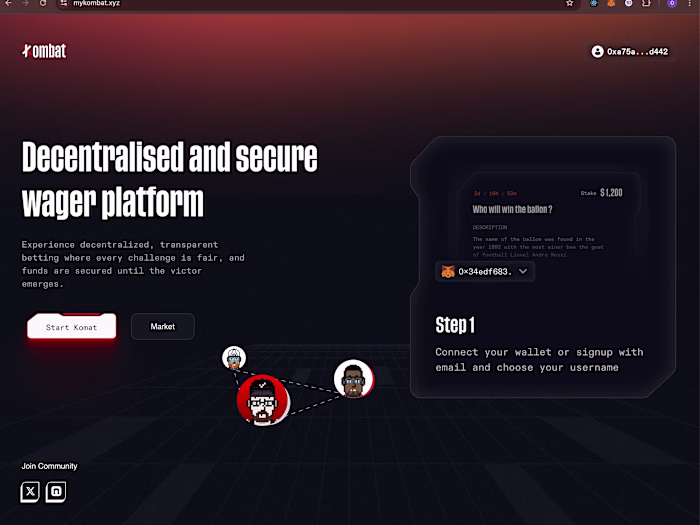
Task: Click the red countdown timer on the card
Action: [495, 193]
